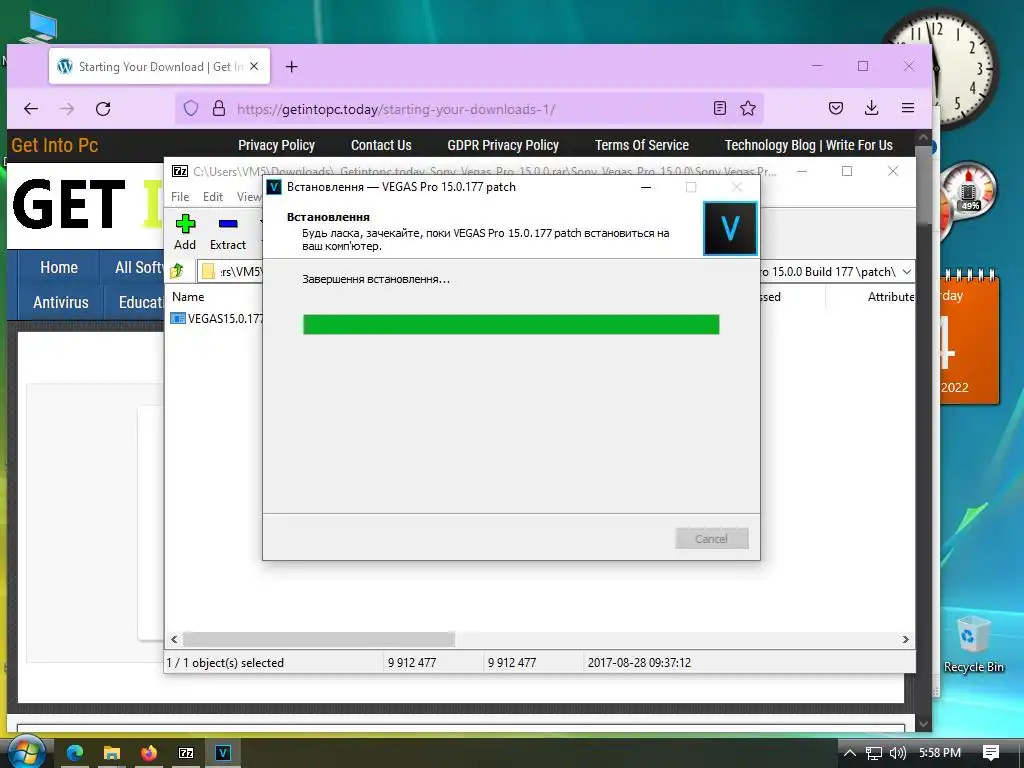This screenshot has height=768, width=1024.
Task: Open the Recycle Bin desktop icon
Action: [x=973, y=643]
